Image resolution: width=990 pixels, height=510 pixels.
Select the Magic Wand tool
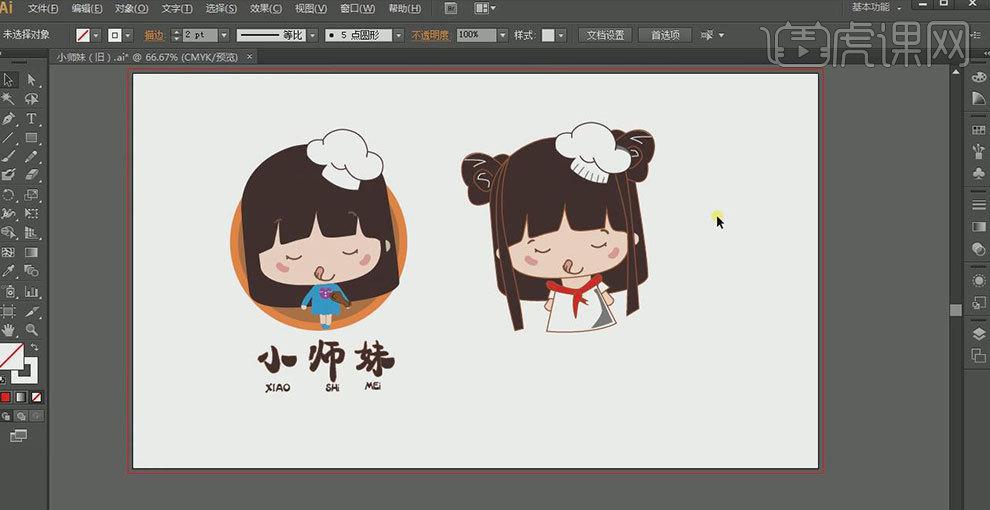click(x=9, y=99)
